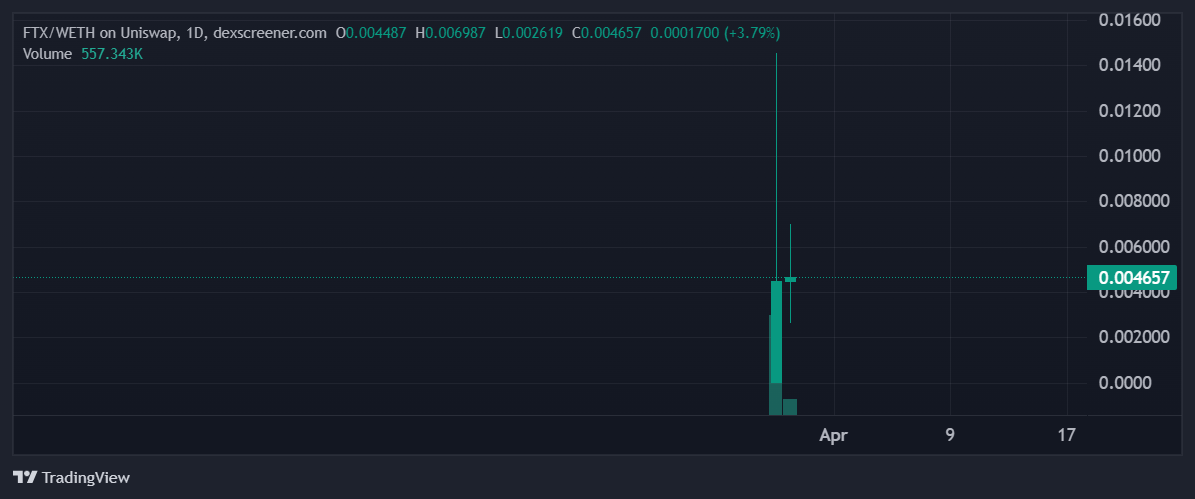Click the 0.01600 price axis label
This screenshot has width=1195, height=499.
point(1129,20)
